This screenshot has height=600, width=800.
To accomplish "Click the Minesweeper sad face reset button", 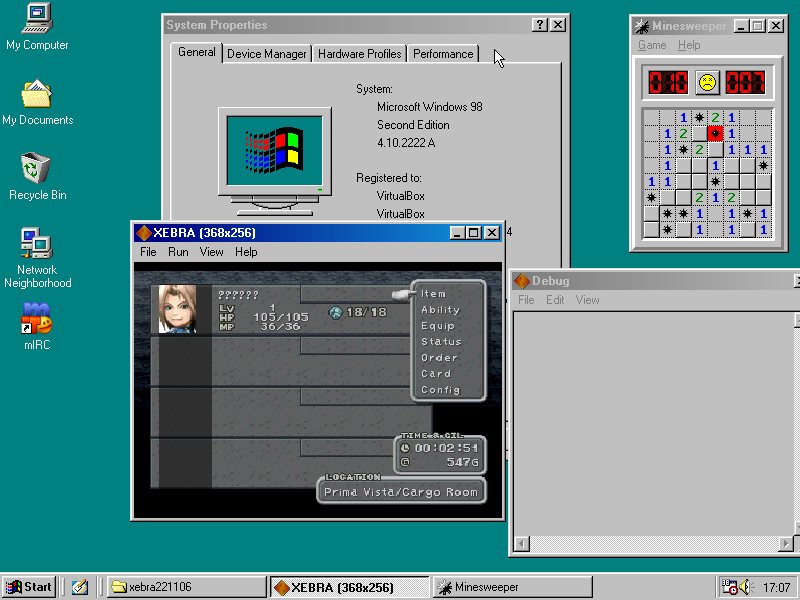I will point(707,83).
